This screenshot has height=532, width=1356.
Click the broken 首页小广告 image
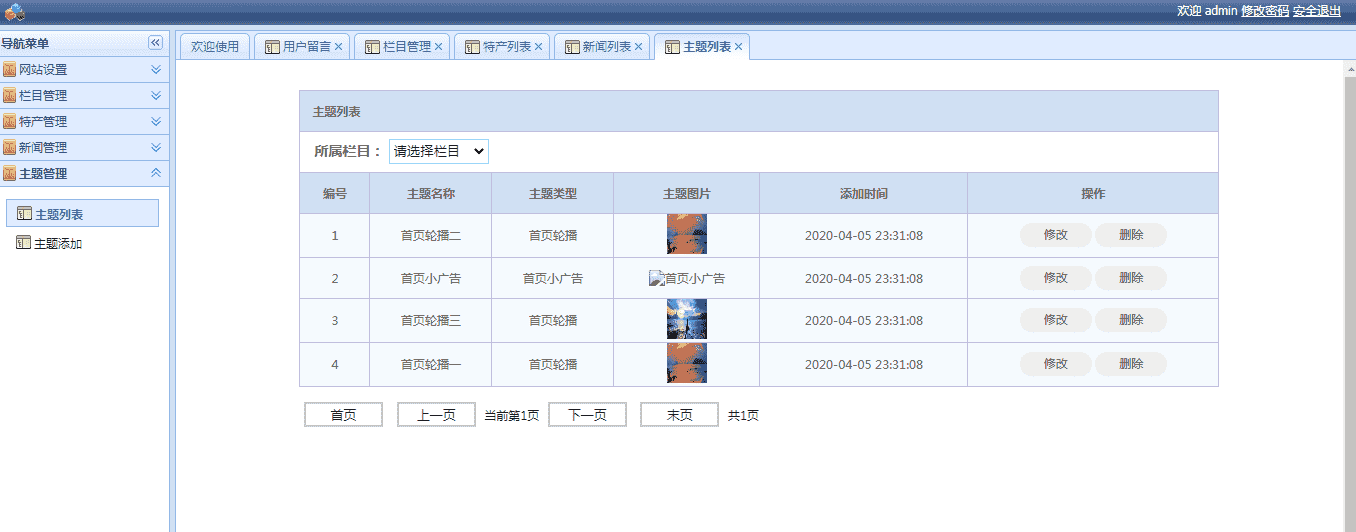coord(687,278)
